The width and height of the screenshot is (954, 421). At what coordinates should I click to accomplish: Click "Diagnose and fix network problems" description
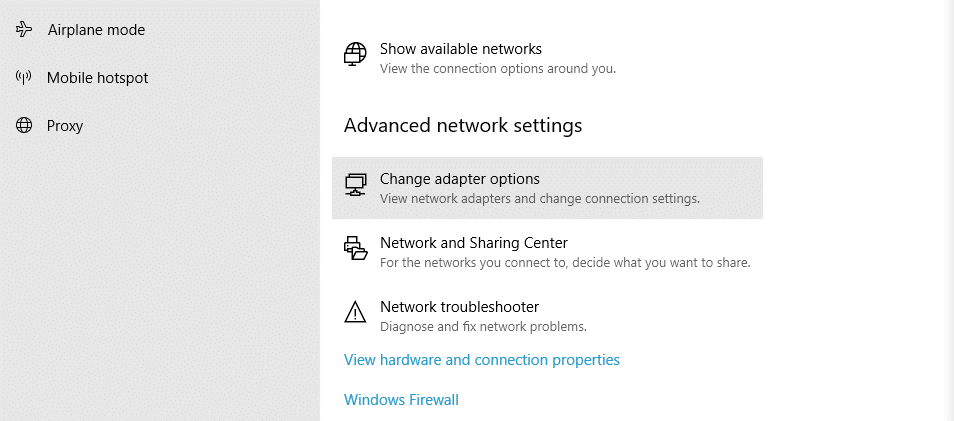click(x=482, y=326)
